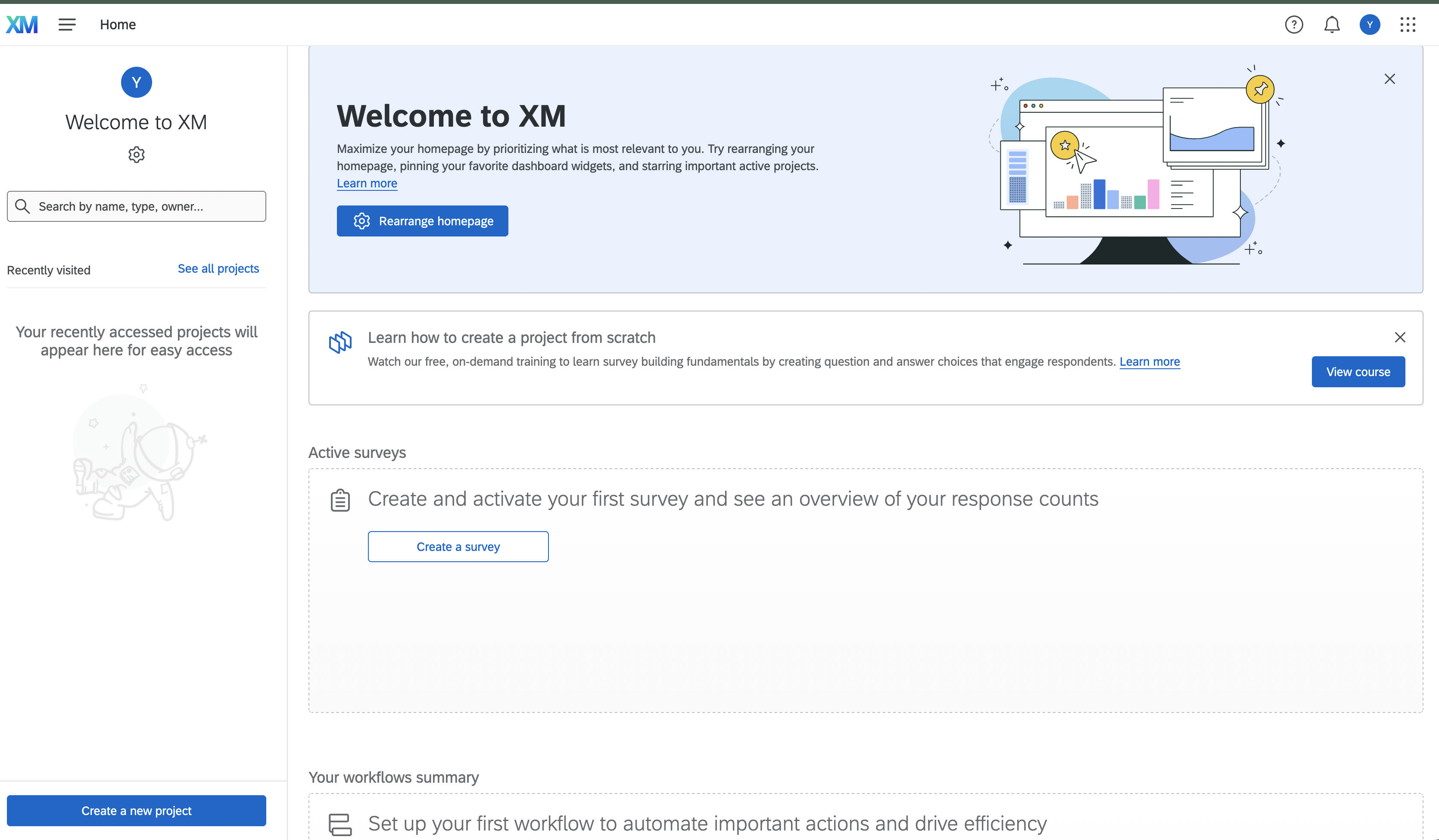Screen dimensions: 1439x840
Task: Click the Create a survey button
Action: [458, 547]
